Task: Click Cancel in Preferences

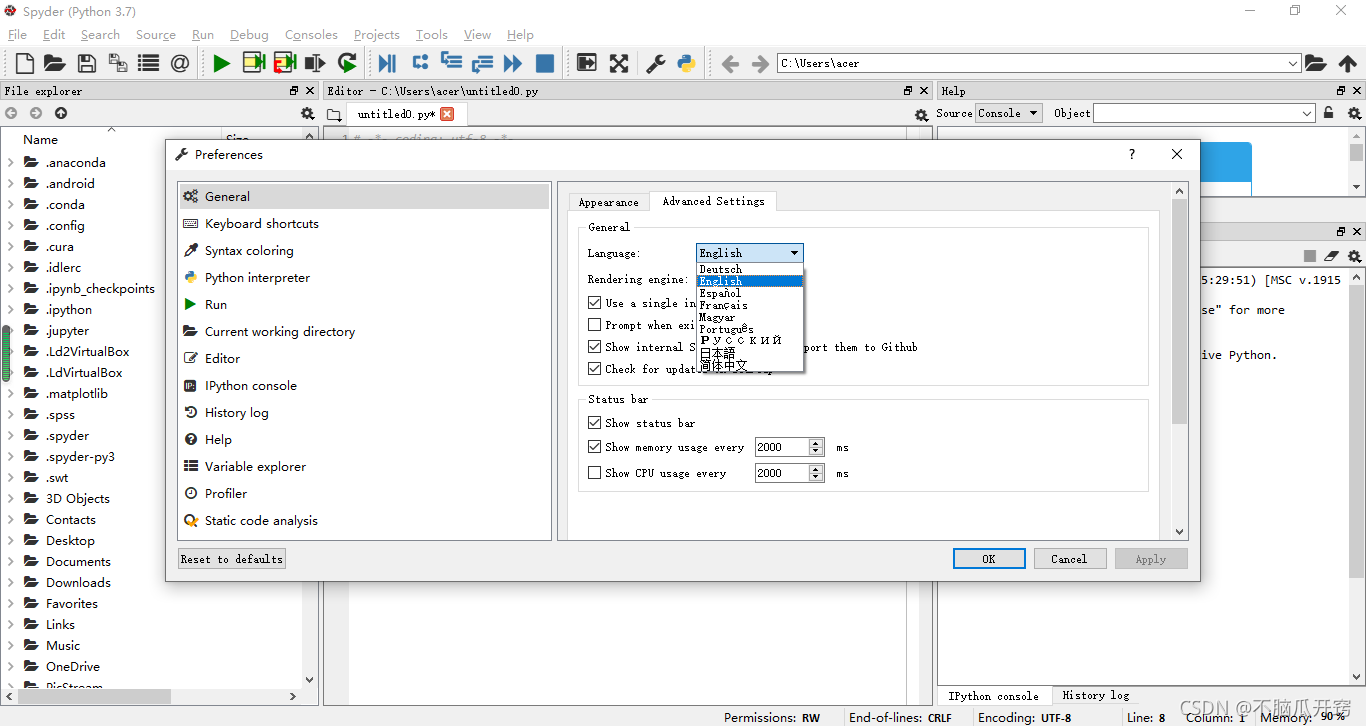Action: pyautogui.click(x=1069, y=559)
